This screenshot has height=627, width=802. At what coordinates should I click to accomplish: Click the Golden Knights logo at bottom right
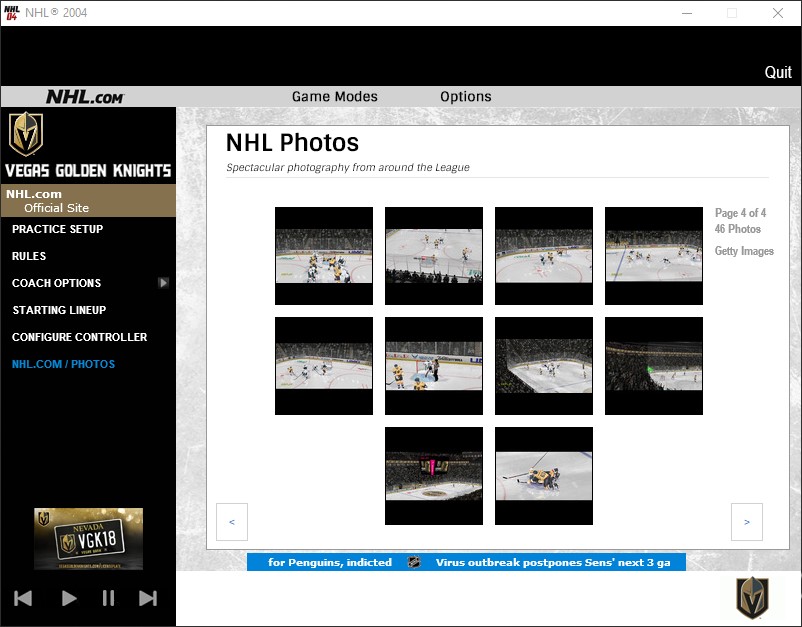click(752, 597)
